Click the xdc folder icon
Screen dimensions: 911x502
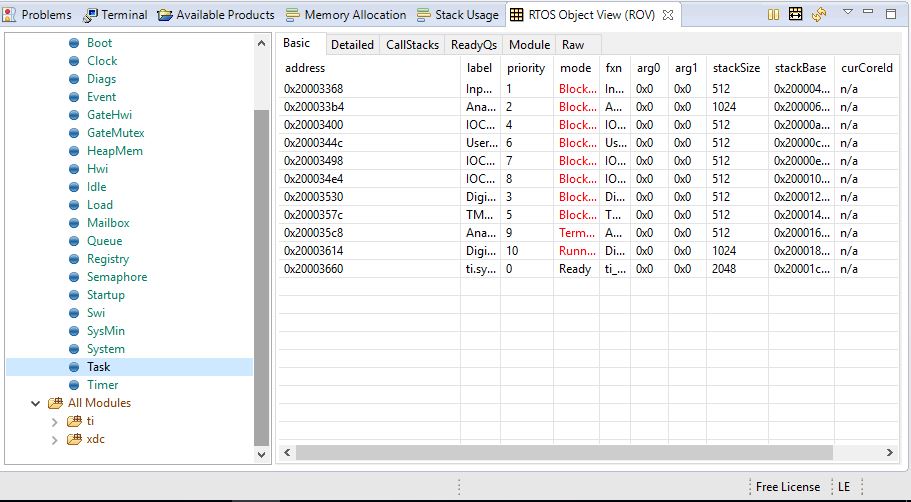(x=74, y=439)
